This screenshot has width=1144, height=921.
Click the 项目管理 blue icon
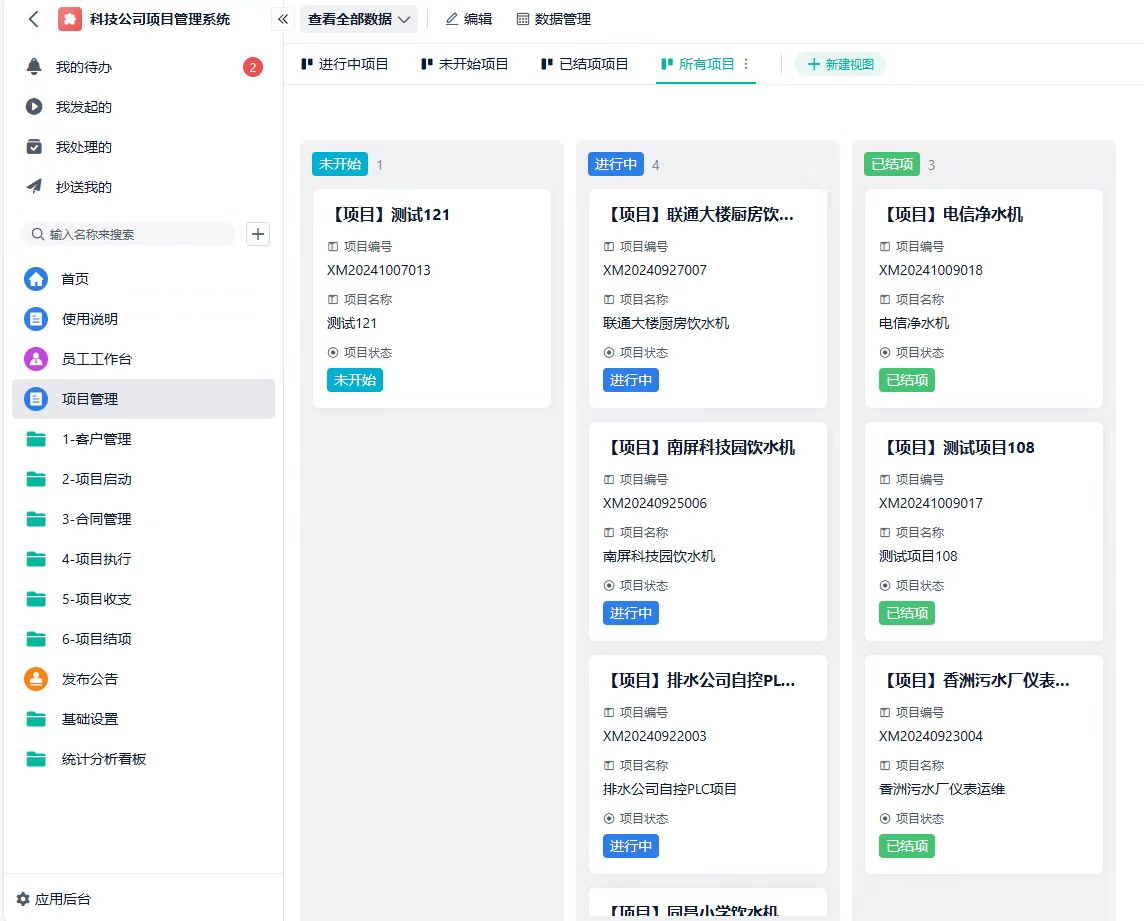pos(36,399)
